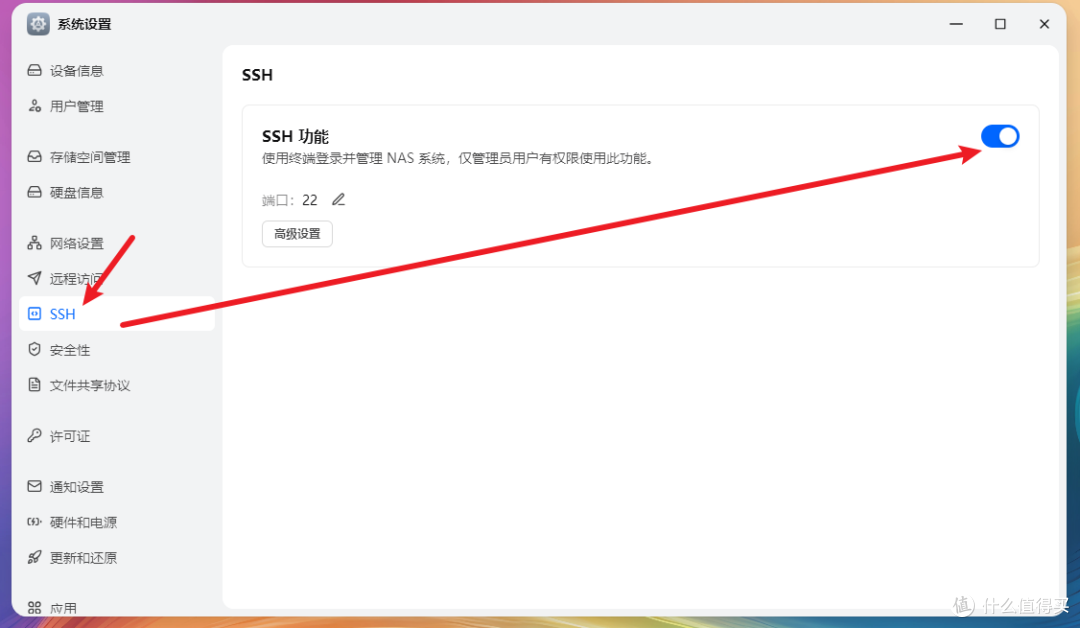Disable the SSH 功能 toggle switch
Viewport: 1080px width, 628px height.
click(1000, 136)
